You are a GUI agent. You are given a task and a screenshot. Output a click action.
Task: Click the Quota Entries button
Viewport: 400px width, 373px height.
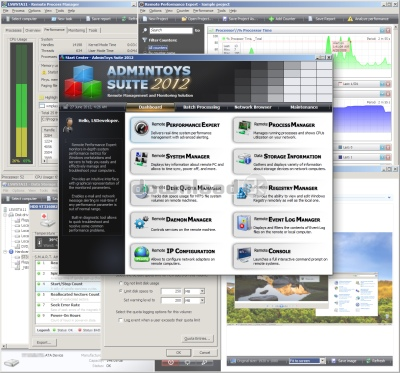tap(198, 339)
